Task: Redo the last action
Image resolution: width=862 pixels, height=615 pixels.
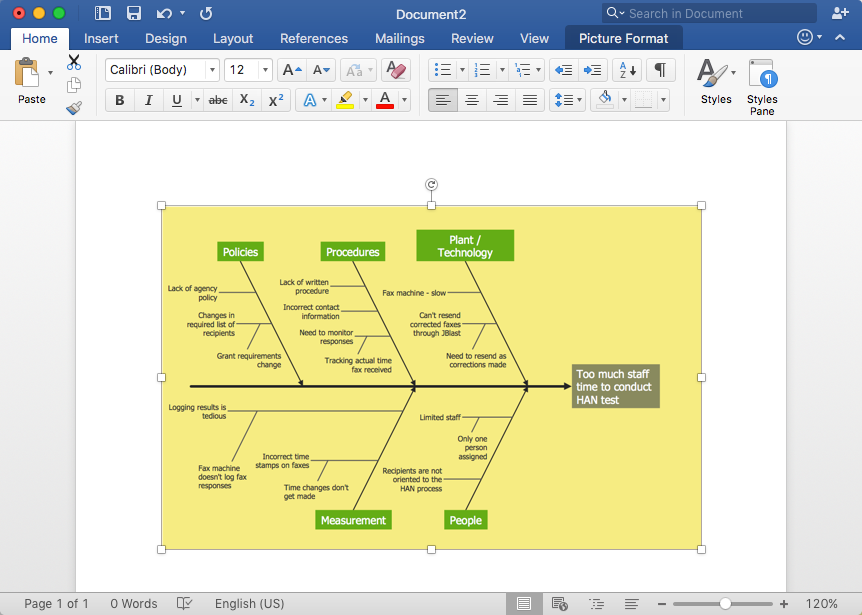Action: (x=206, y=13)
